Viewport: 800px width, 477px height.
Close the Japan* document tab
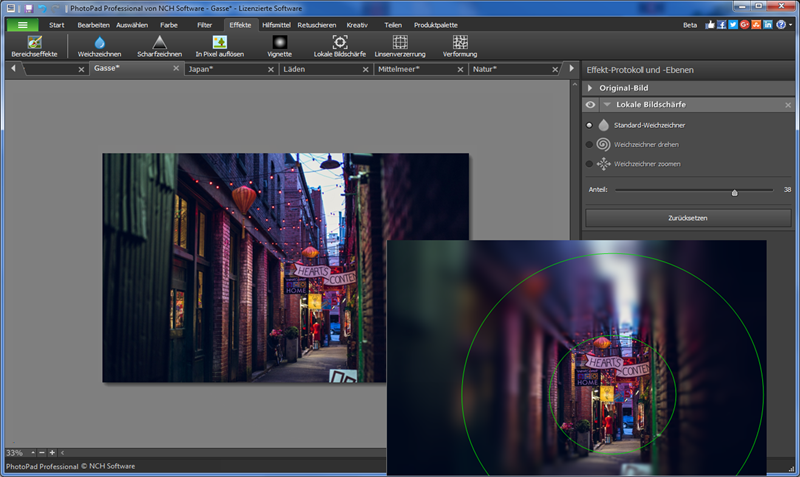pyautogui.click(x=271, y=69)
